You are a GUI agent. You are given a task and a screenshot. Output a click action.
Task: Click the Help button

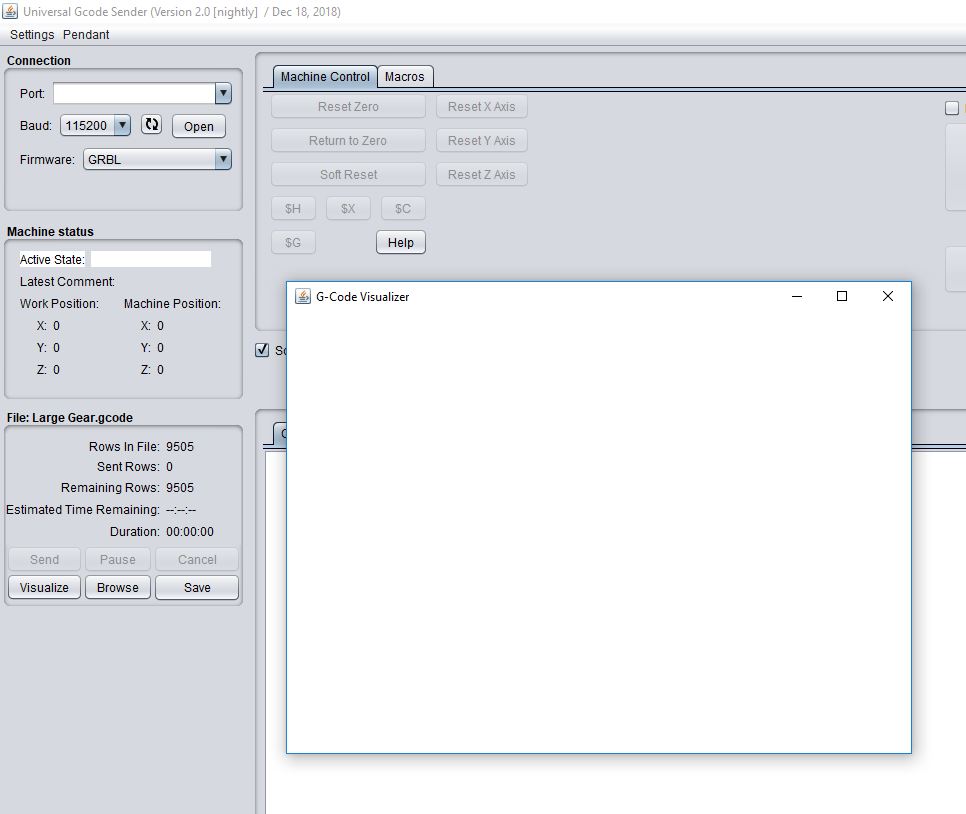click(400, 242)
